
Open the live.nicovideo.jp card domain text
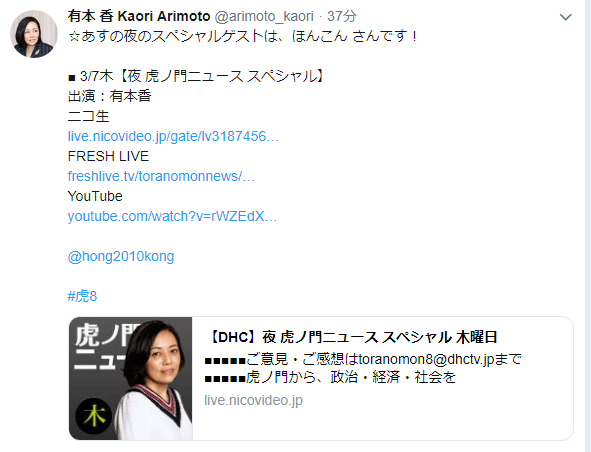tap(253, 400)
